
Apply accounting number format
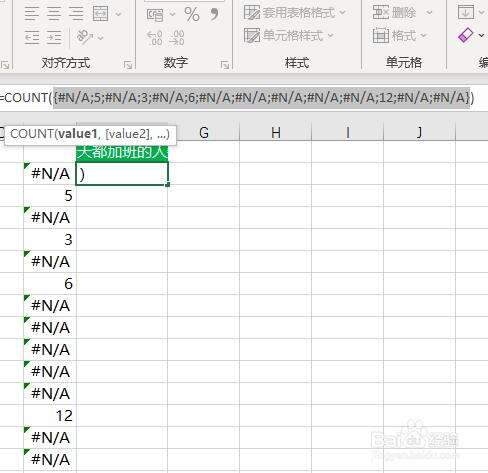coord(155,15)
